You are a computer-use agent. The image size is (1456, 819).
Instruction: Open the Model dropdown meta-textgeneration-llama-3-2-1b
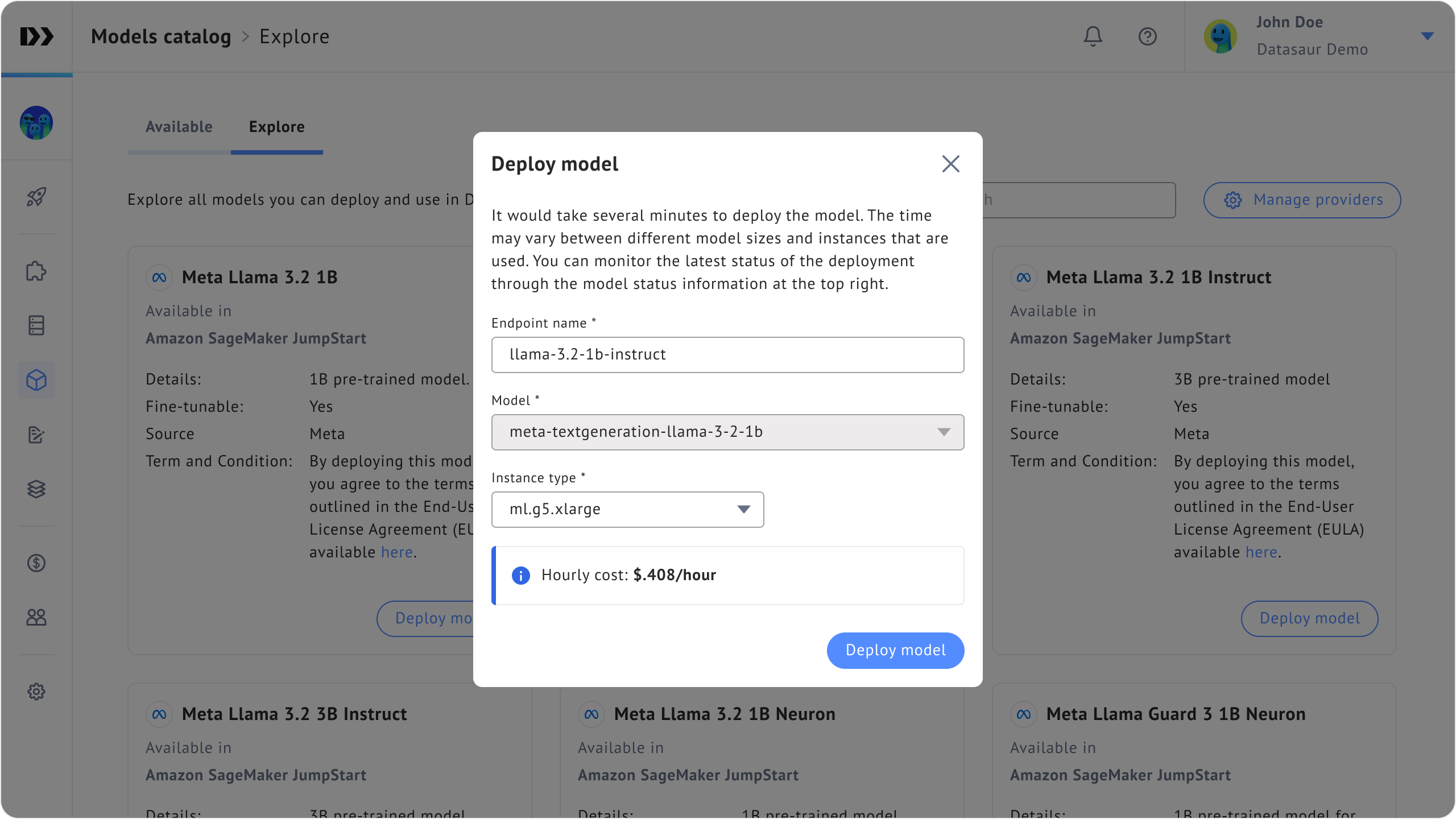coord(727,432)
